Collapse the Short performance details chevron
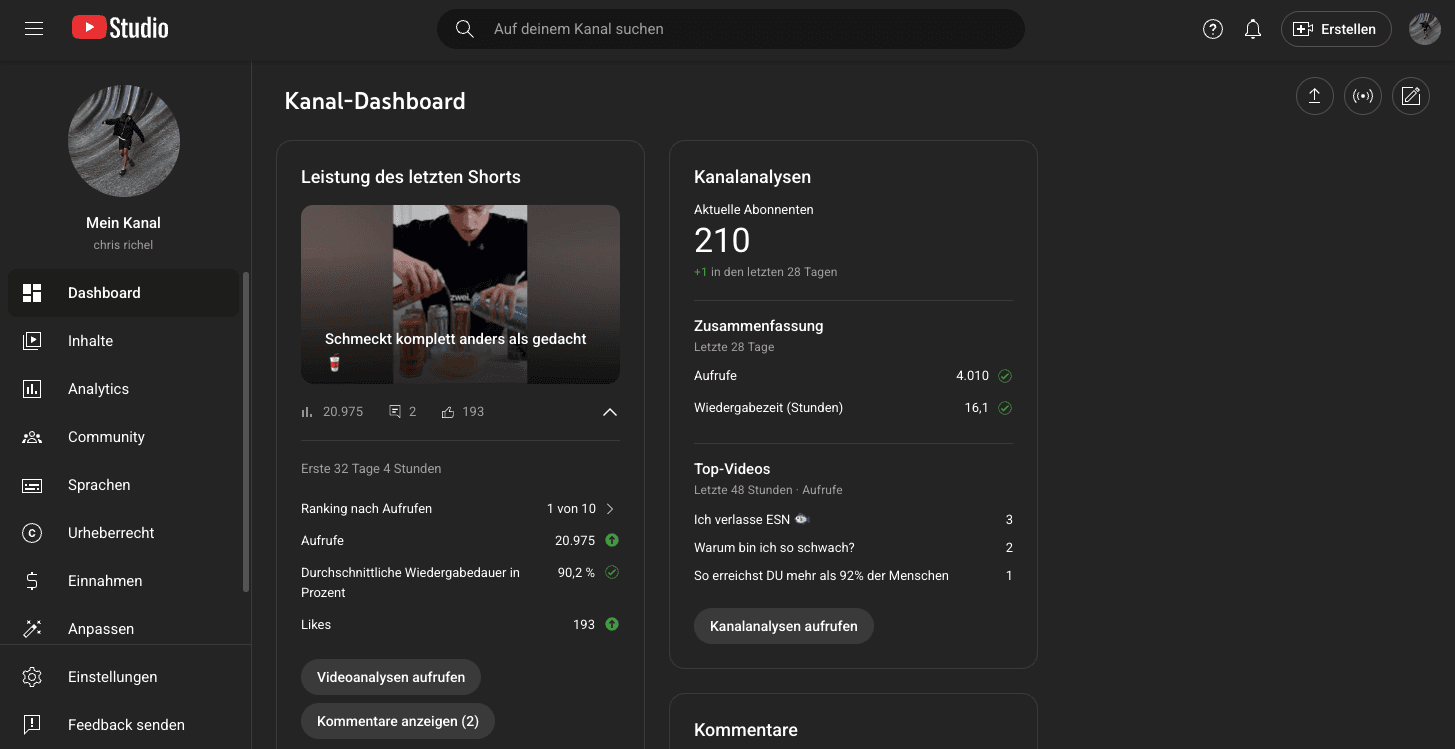Screen dimensions: 1455x749 [610, 412]
